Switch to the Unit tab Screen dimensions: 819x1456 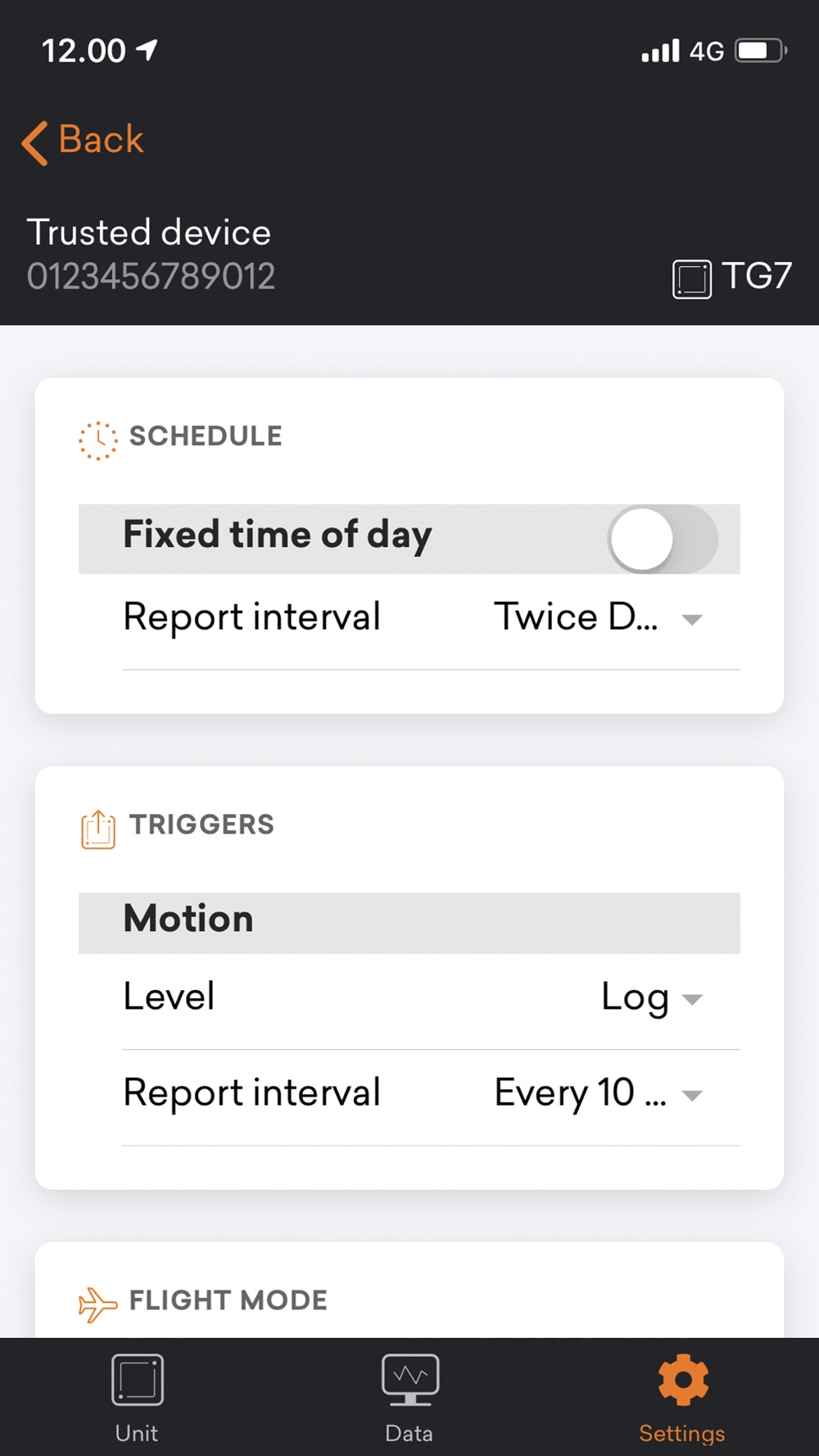click(x=137, y=1397)
